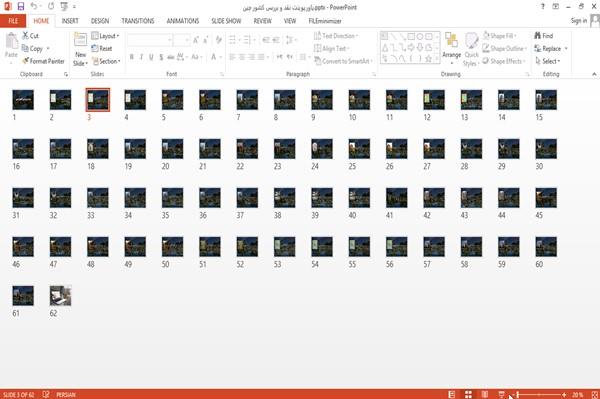This screenshot has width=600, height=399.
Task: Click the font name input box
Action: pos(149,40)
